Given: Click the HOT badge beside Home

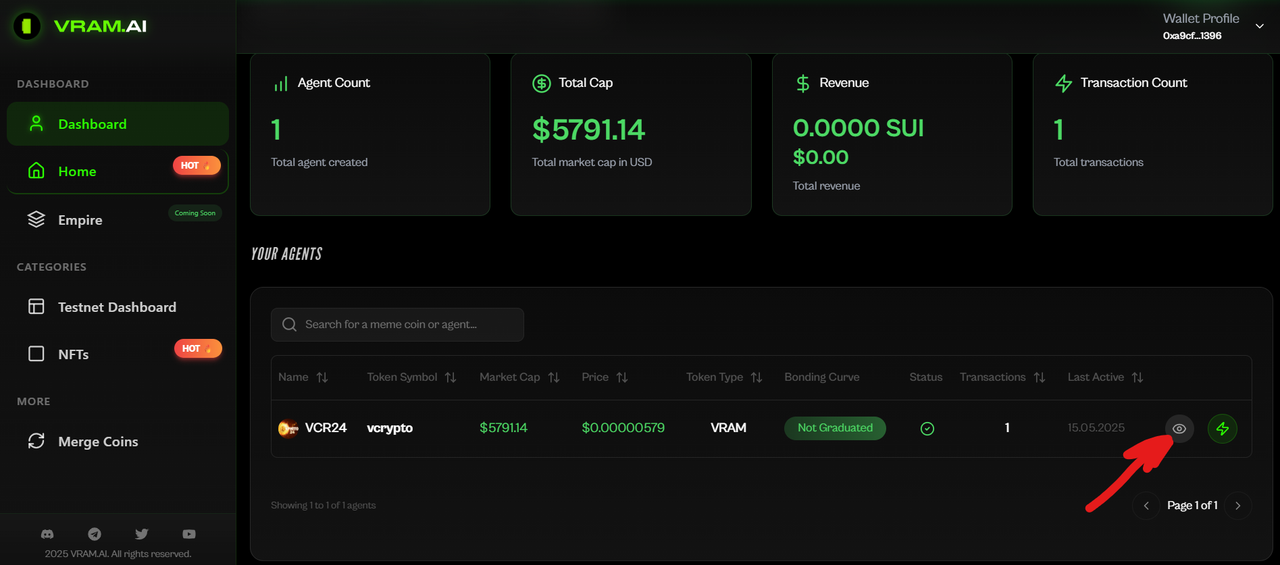Looking at the screenshot, I should pos(197,165).
